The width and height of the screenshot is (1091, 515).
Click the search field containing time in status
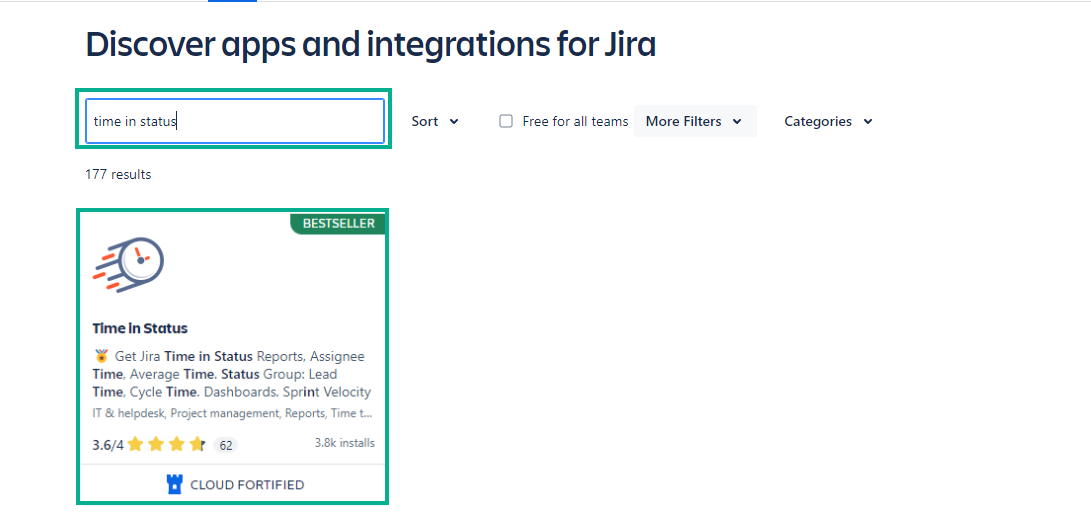pos(234,121)
